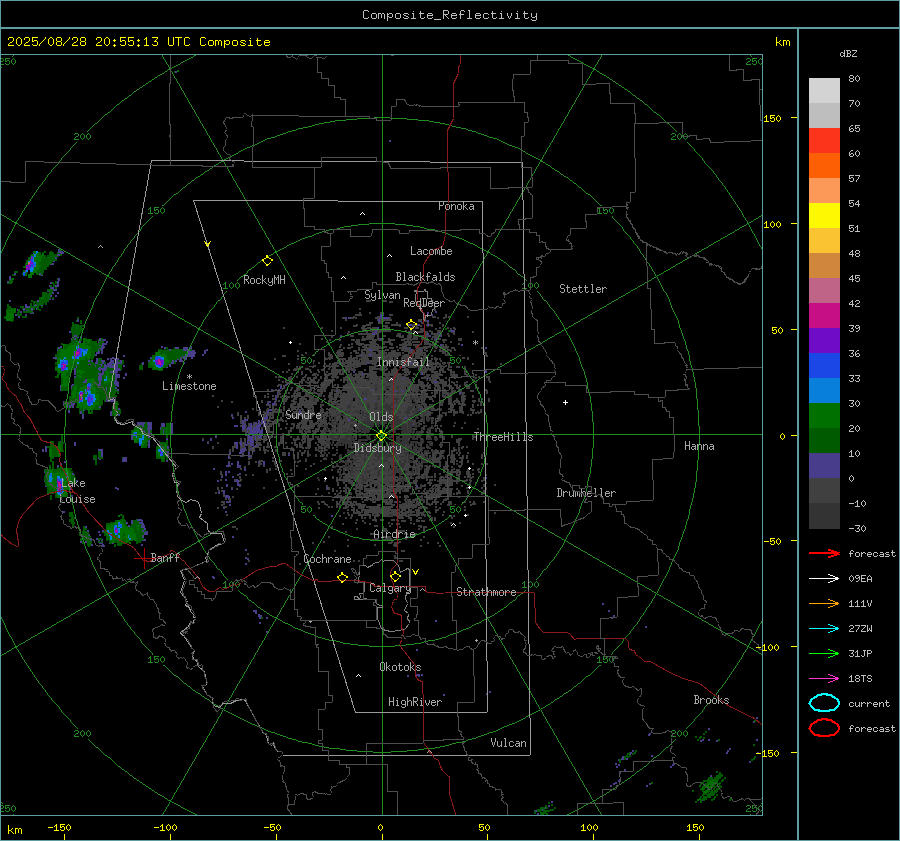Click the Innisfail city label
Screen dimensions: 900x841
(x=403, y=362)
